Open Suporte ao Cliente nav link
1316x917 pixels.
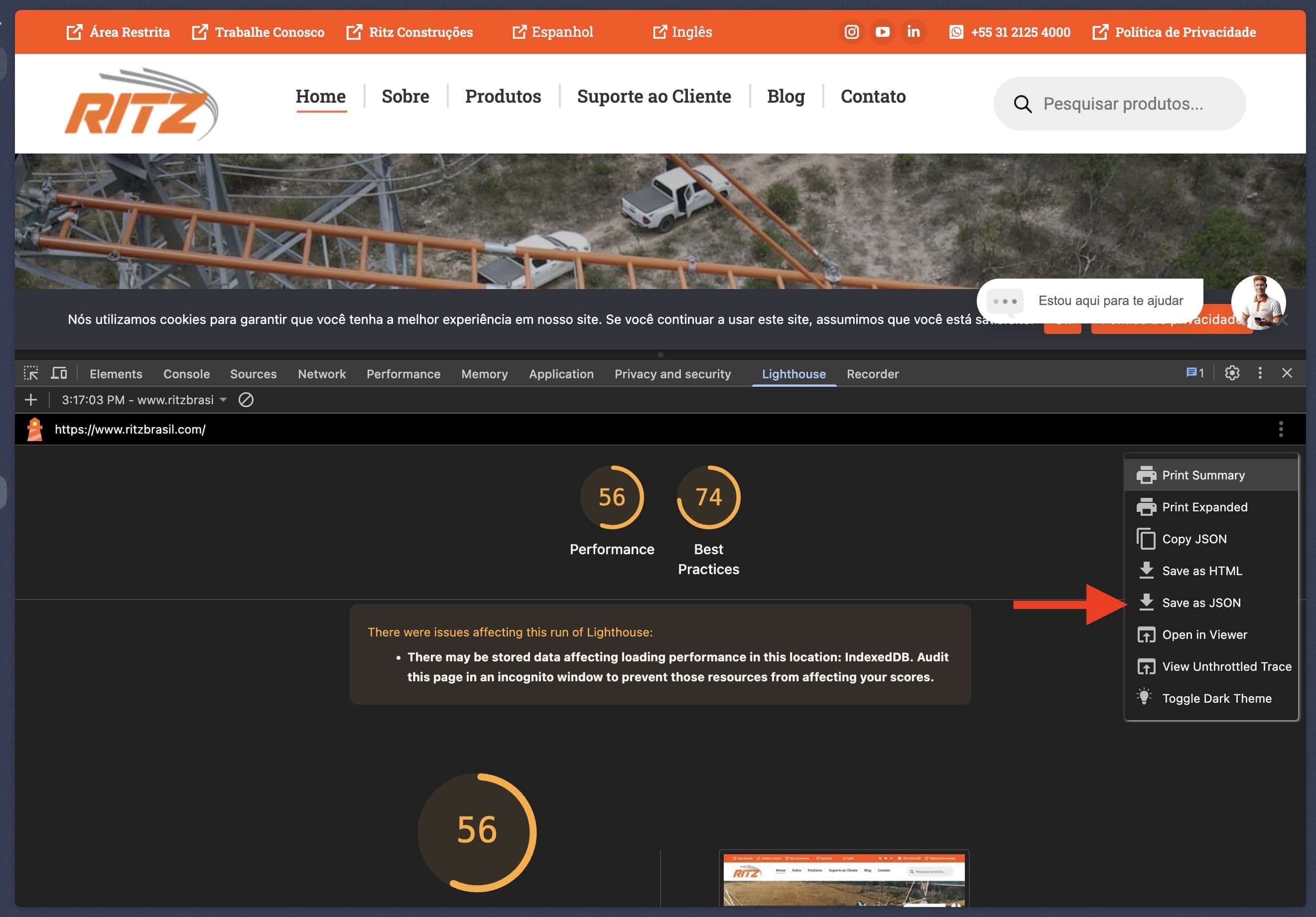tap(654, 96)
